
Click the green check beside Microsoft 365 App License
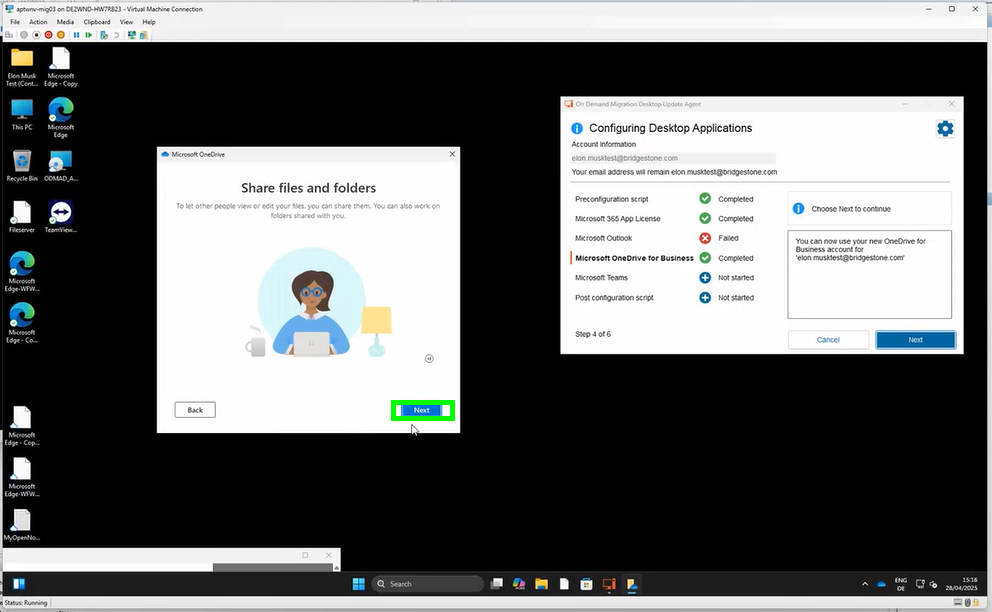705,218
